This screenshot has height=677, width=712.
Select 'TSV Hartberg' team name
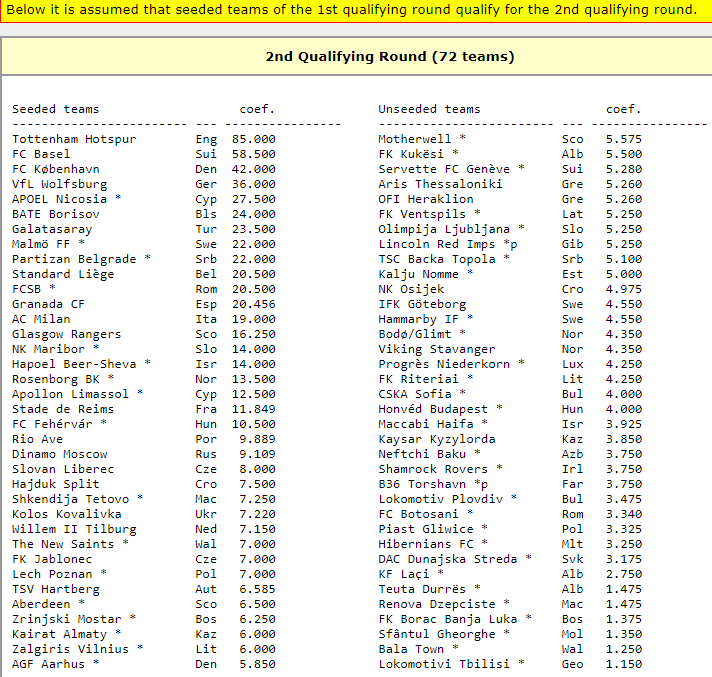tap(56, 588)
